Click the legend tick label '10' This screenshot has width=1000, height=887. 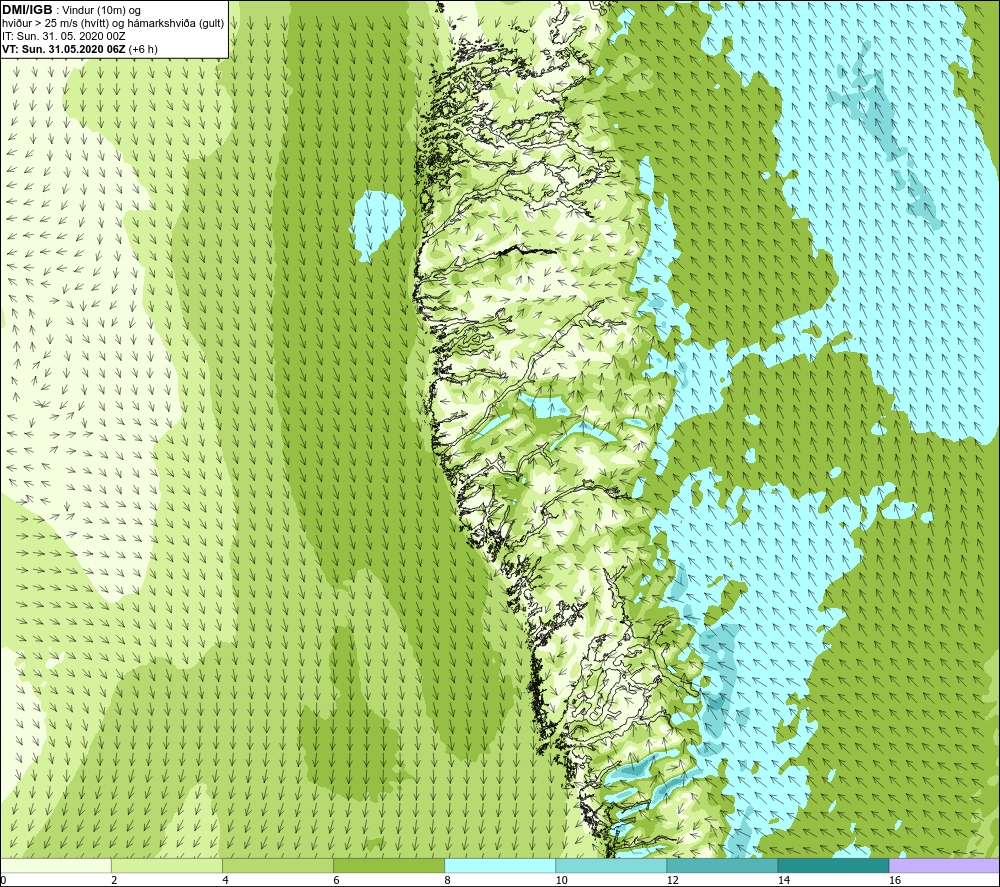click(x=561, y=880)
